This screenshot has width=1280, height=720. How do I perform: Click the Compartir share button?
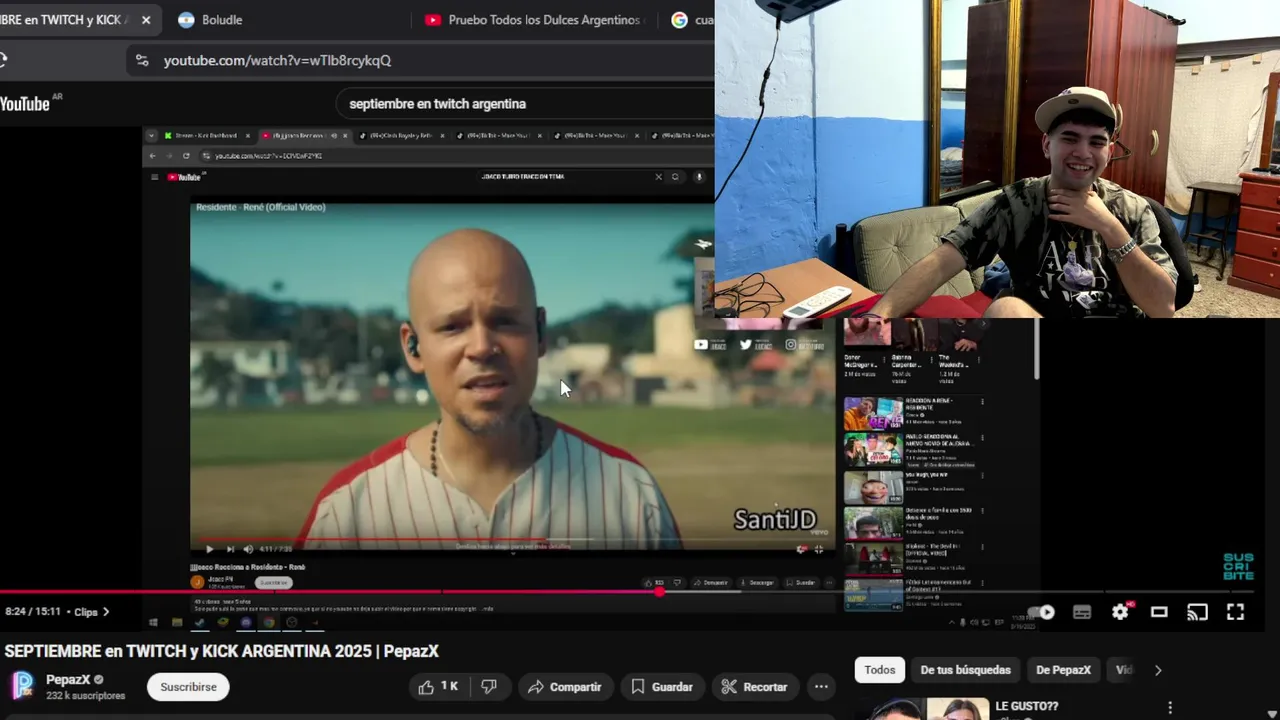click(564, 687)
